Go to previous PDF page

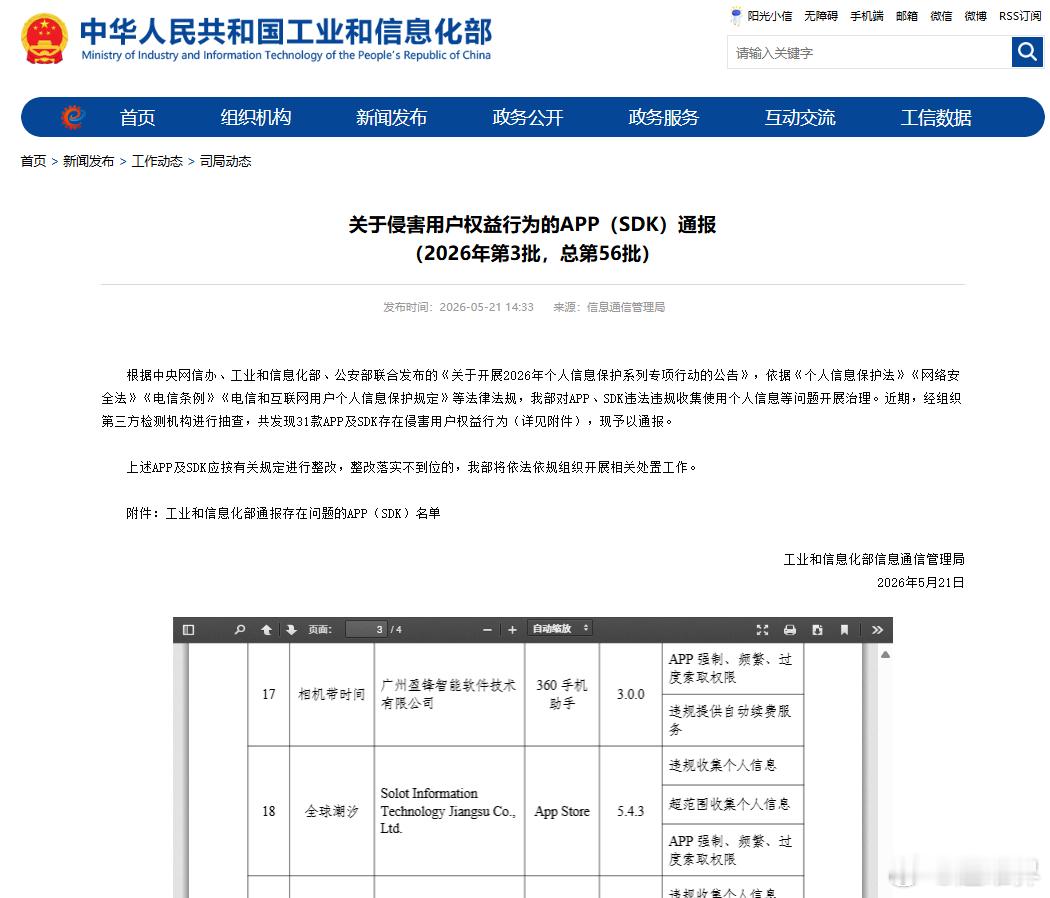point(267,629)
